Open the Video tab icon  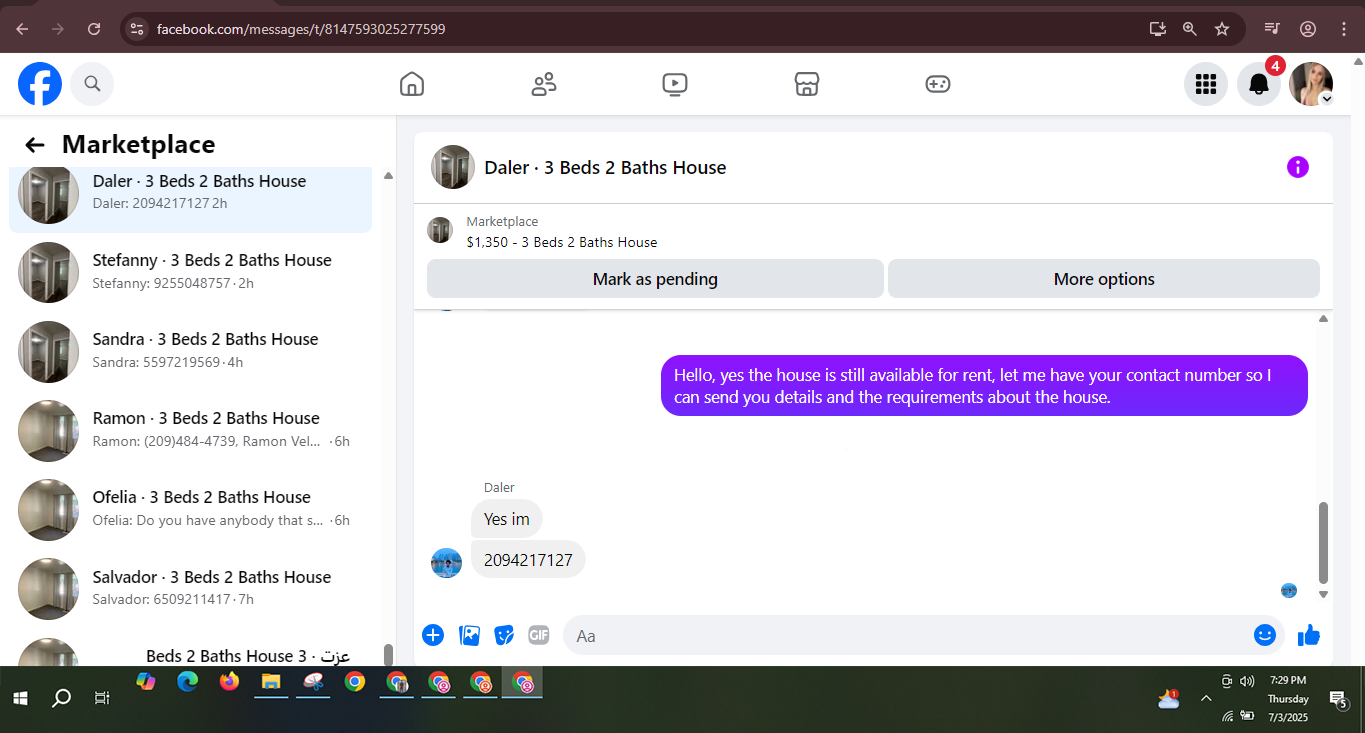pos(675,84)
